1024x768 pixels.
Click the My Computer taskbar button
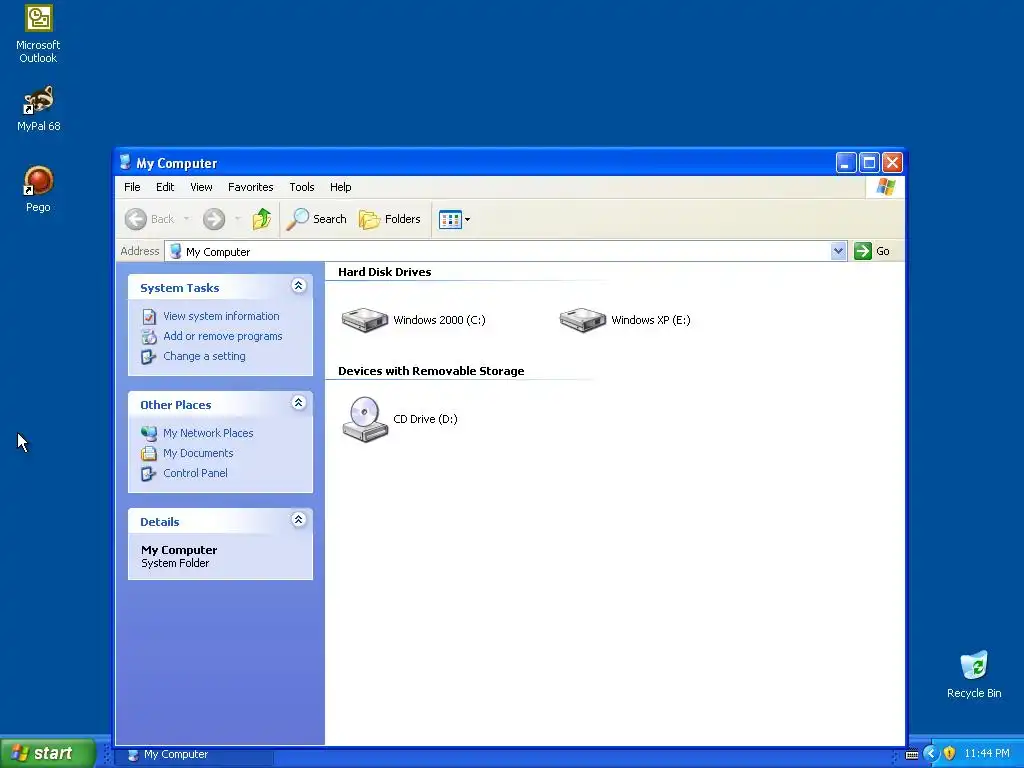coord(196,754)
